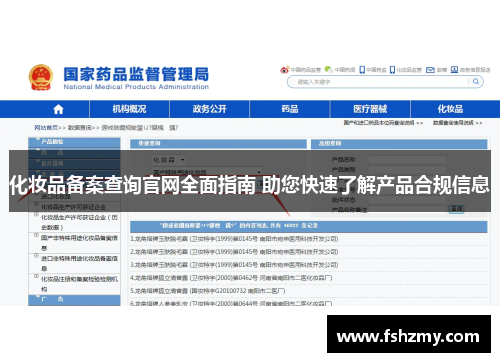Click the phone icon beside 中国药监
Image resolution: width=500 pixels, height=362 pixels.
click(362, 70)
